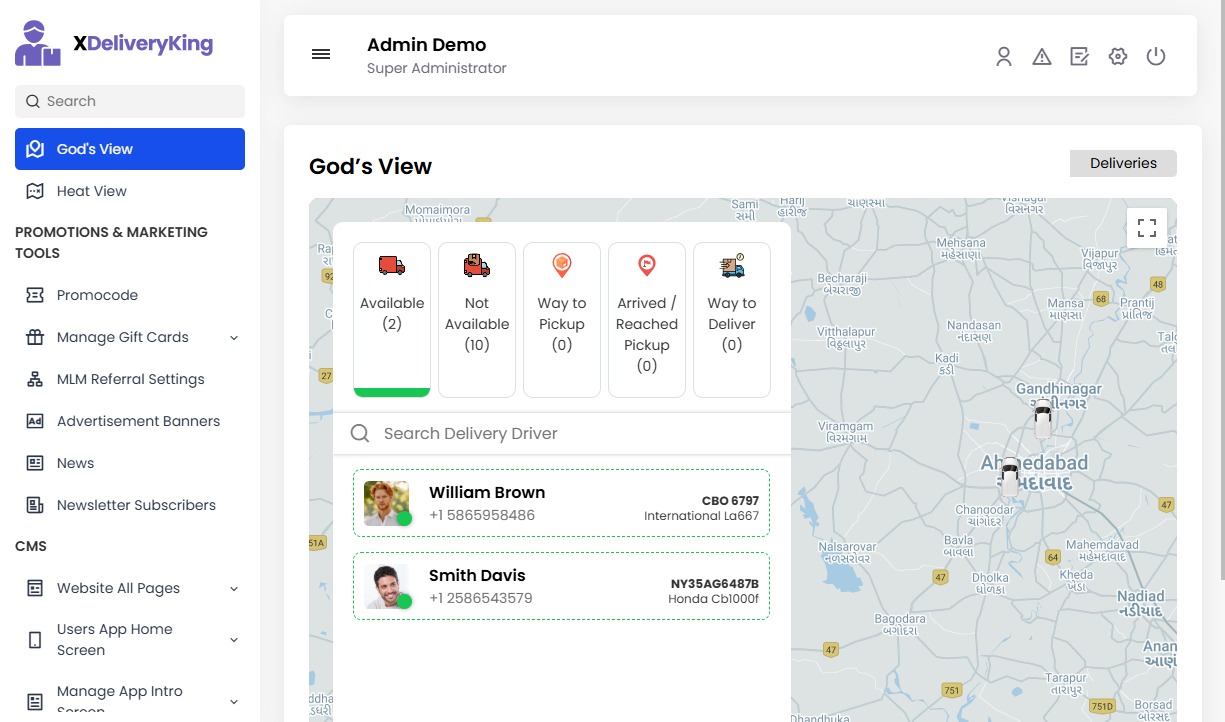Screen dimensions: 1225x722
Task: Click Smith Davis profile photo
Action: point(386,586)
